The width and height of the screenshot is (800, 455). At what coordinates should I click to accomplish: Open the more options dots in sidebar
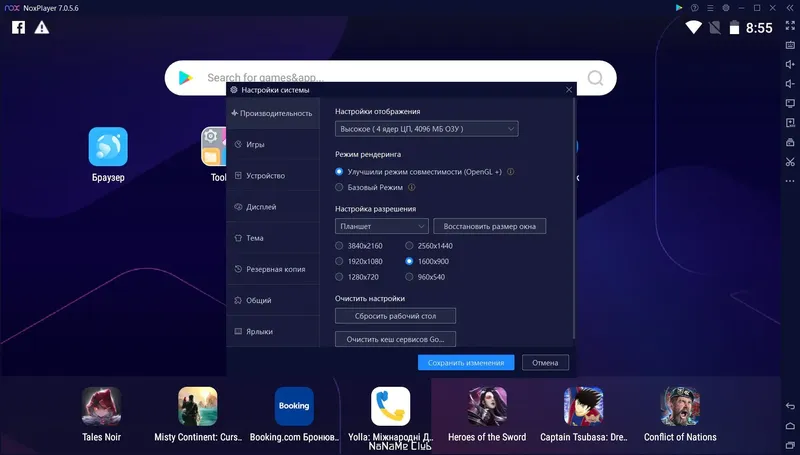point(790,181)
